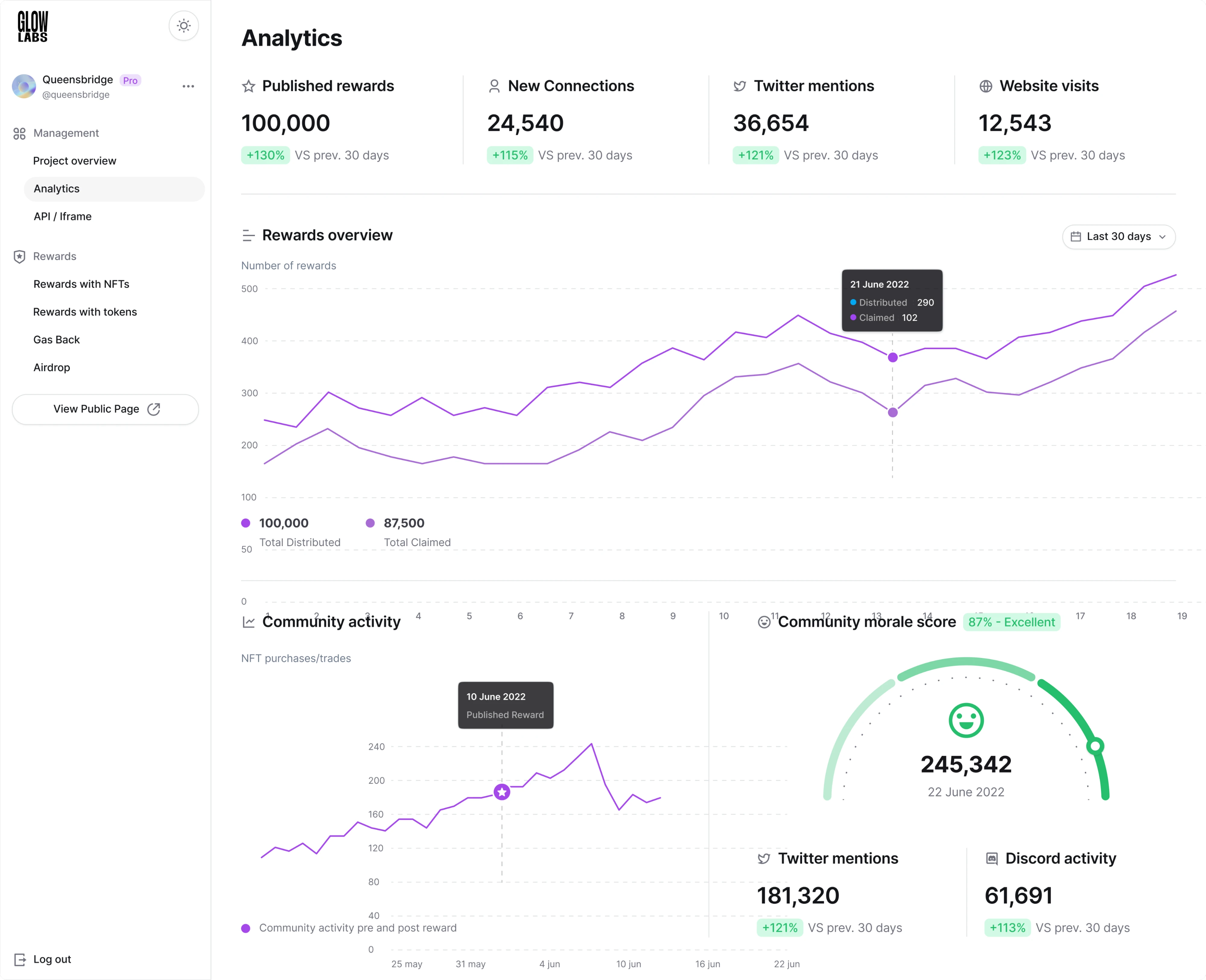The width and height of the screenshot is (1206, 980).
Task: Click the 10 June Published Reward star marker
Action: 501,792
